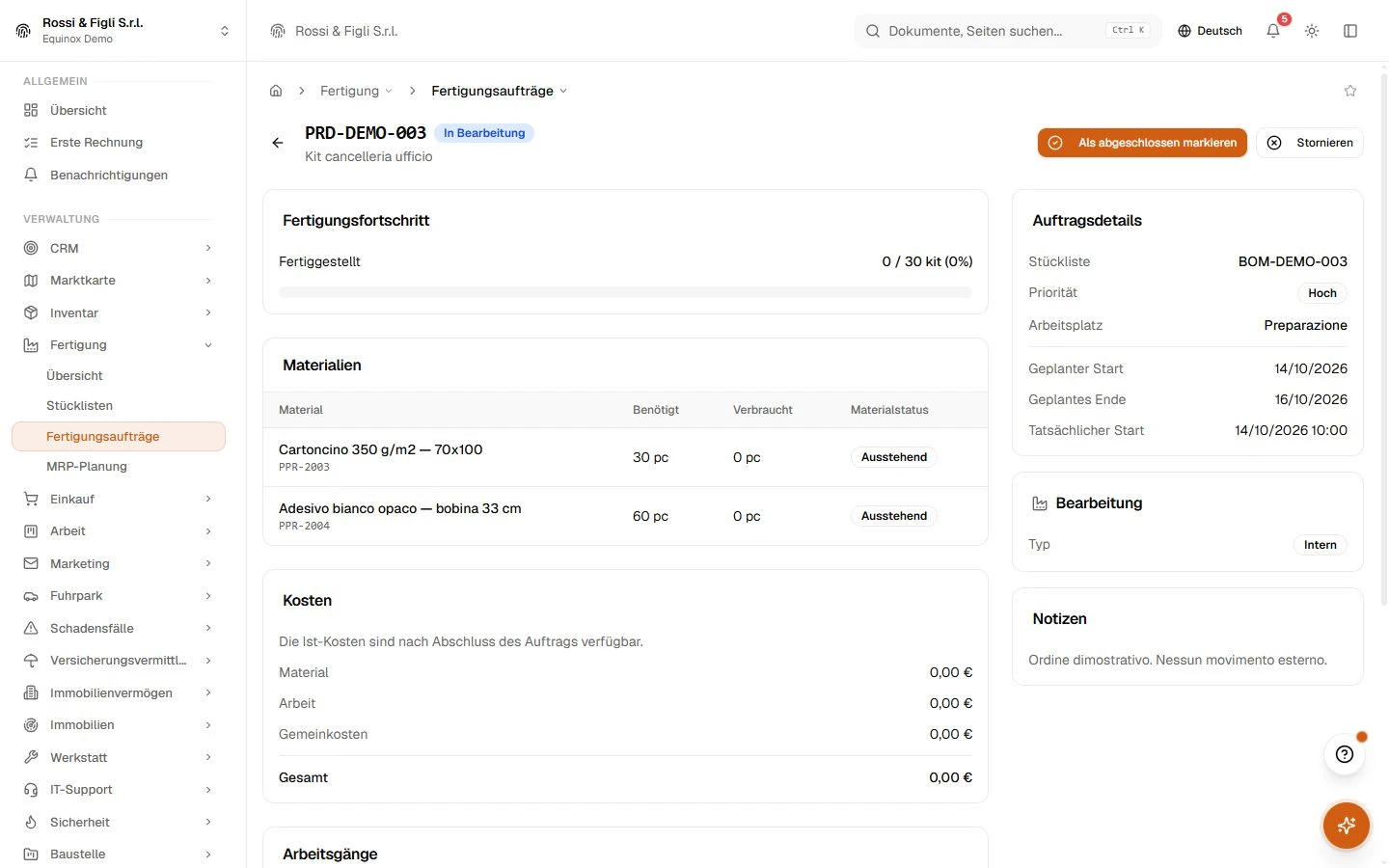The width and height of the screenshot is (1389, 868).
Task: Go back with the arrow beside PRD-DEMO-003
Action: [278, 143]
